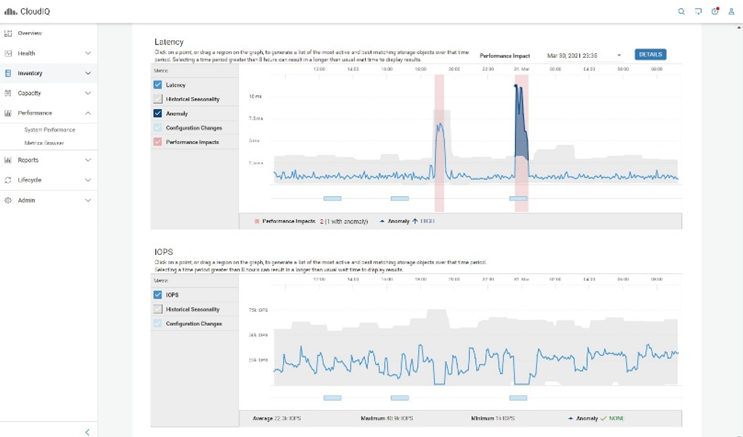
Task: Open the chat feedback icon in header
Action: tap(698, 12)
